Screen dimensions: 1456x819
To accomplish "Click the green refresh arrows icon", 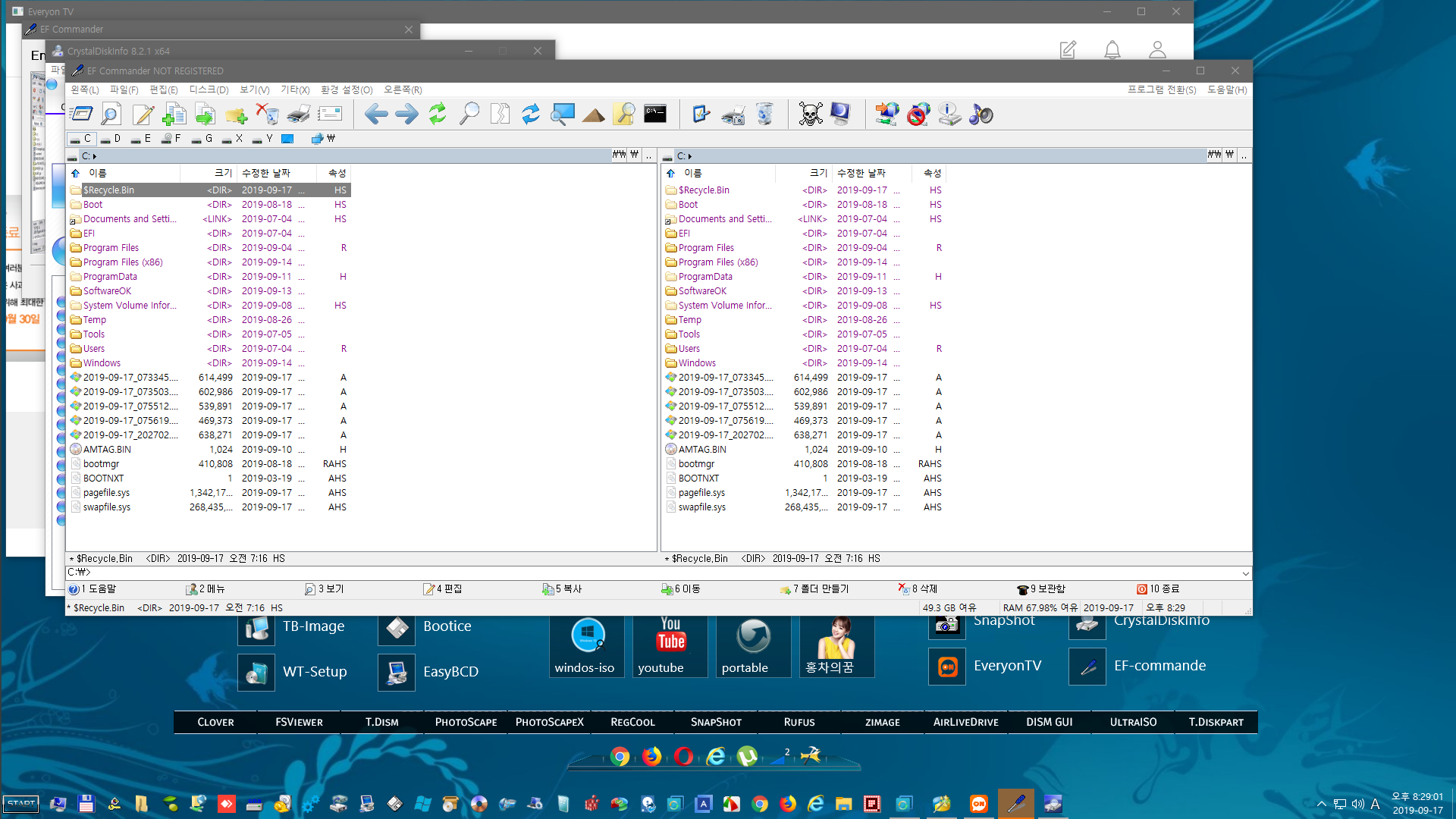I will point(438,115).
